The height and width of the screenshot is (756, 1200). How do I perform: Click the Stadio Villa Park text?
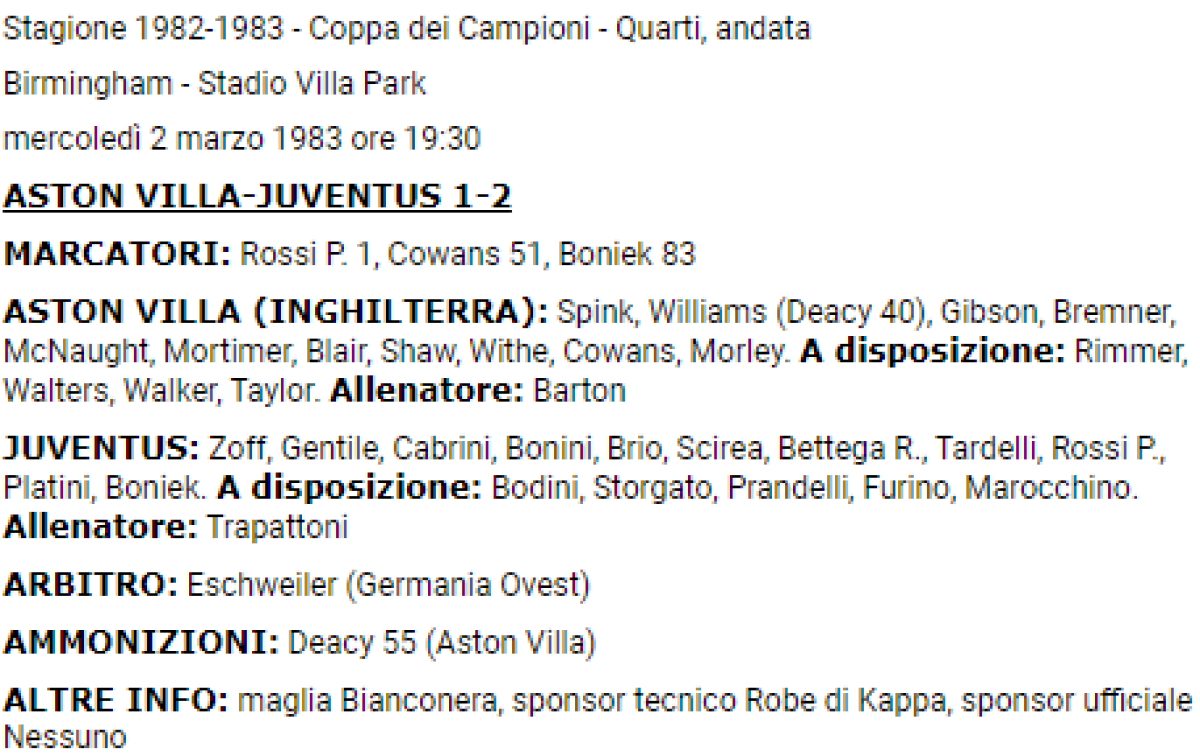(x=312, y=84)
